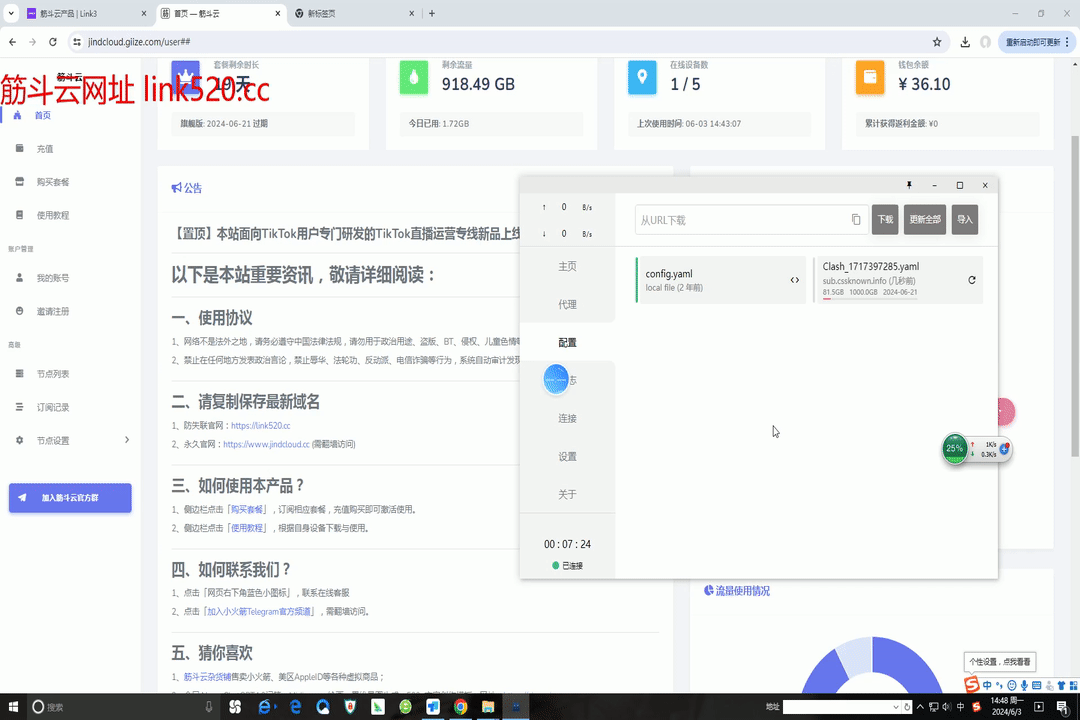1080x720 pixels.
Task: Expand the 节点设置 sidebar item
Action: (127, 440)
